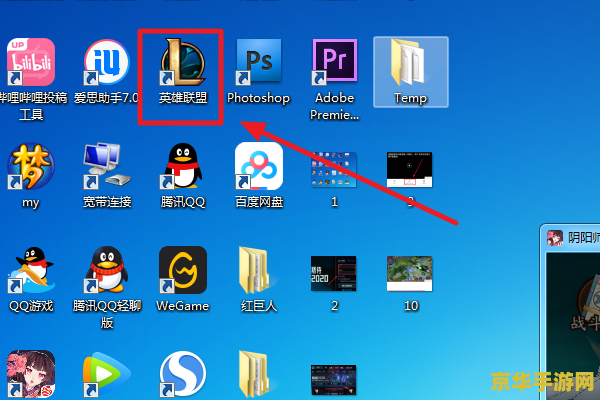Viewport: 600px width, 400px height.
Task: Click the Photoshop label text
Action: 259,98
